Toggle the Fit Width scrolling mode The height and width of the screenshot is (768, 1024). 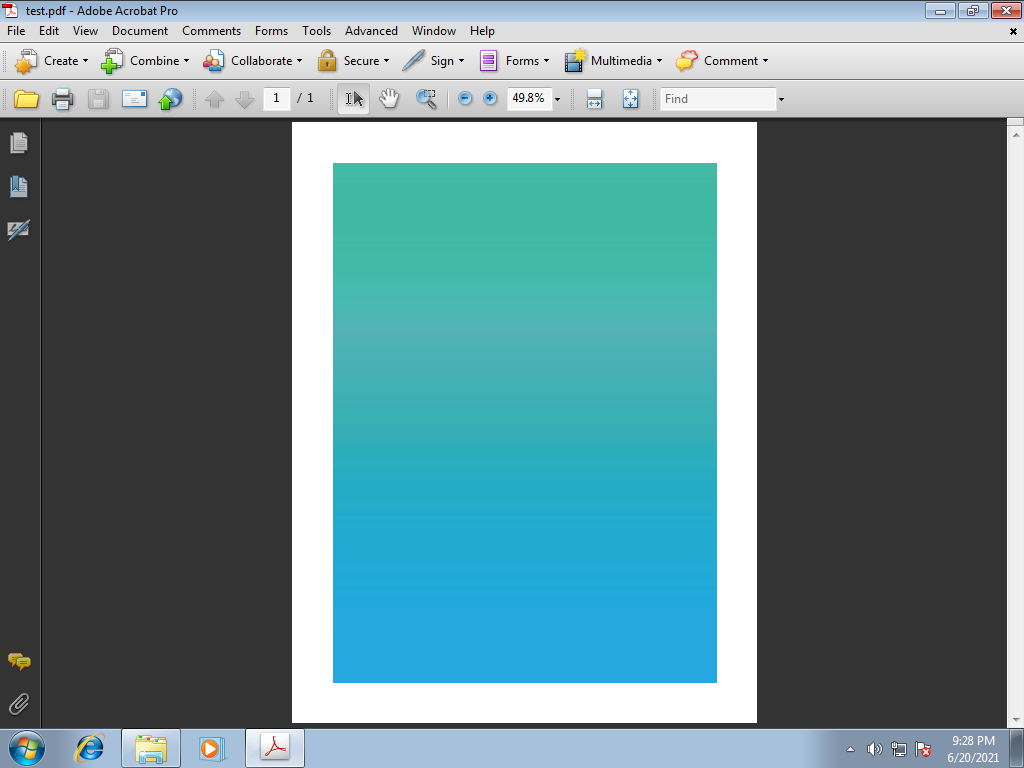[594, 99]
